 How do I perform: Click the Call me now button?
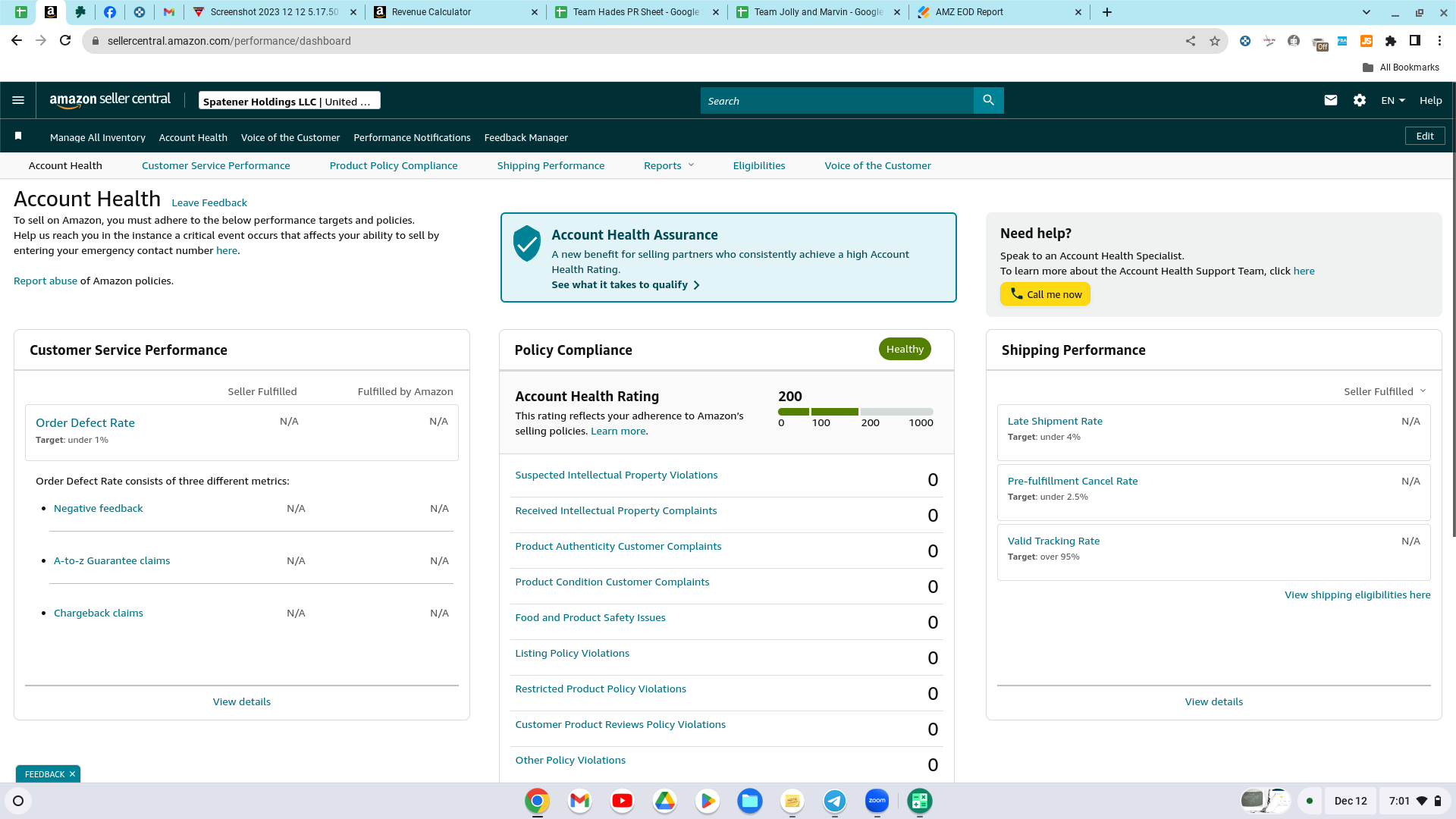pyautogui.click(x=1045, y=294)
